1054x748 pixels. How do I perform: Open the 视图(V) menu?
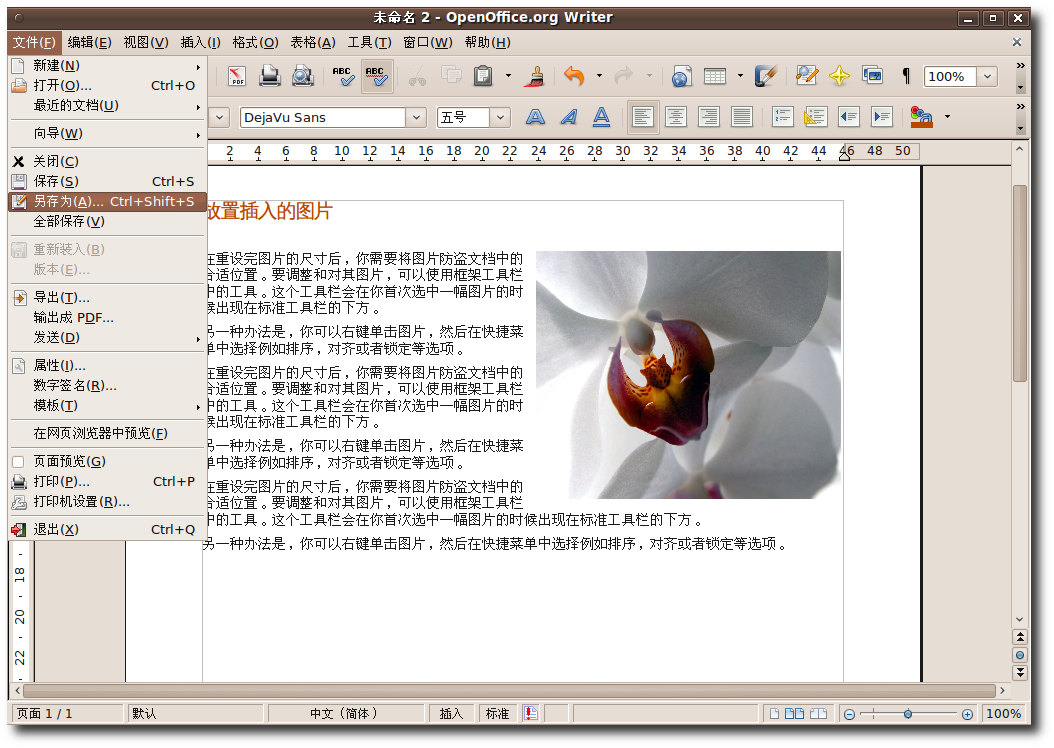146,42
